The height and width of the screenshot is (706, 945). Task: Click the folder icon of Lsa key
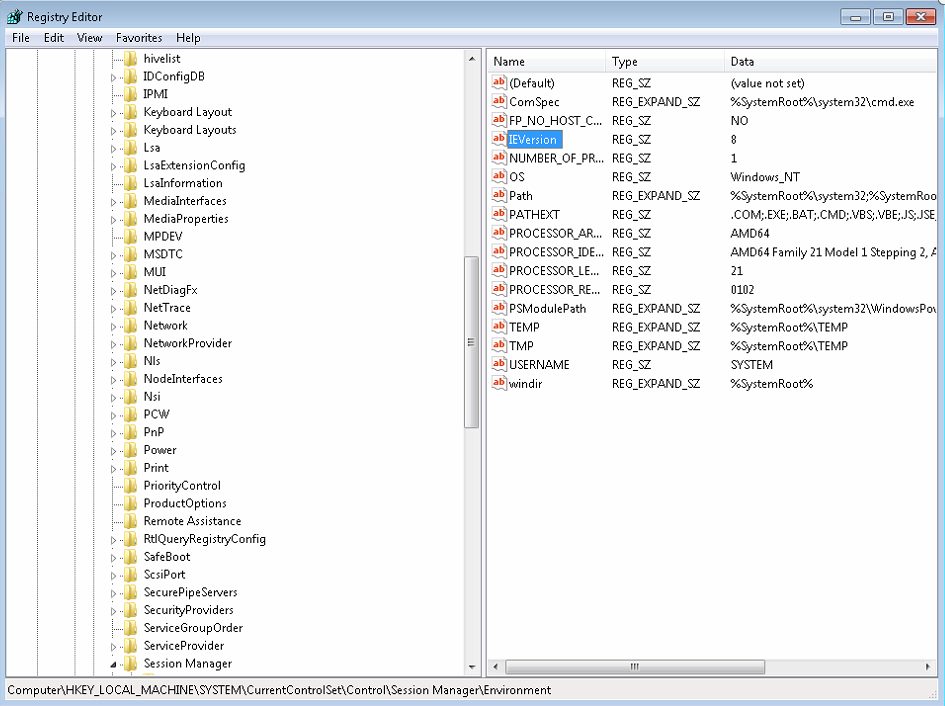coord(130,147)
